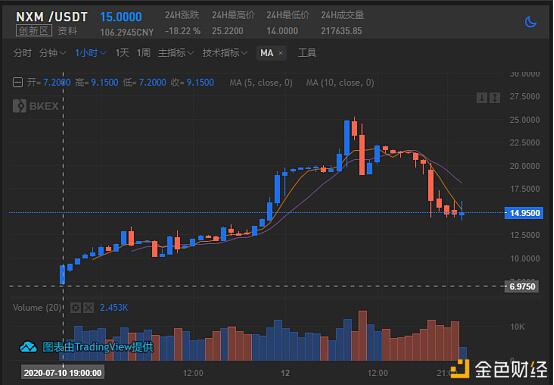
Task: Remove the MA indicator tag using its x
Action: pyautogui.click(x=281, y=53)
